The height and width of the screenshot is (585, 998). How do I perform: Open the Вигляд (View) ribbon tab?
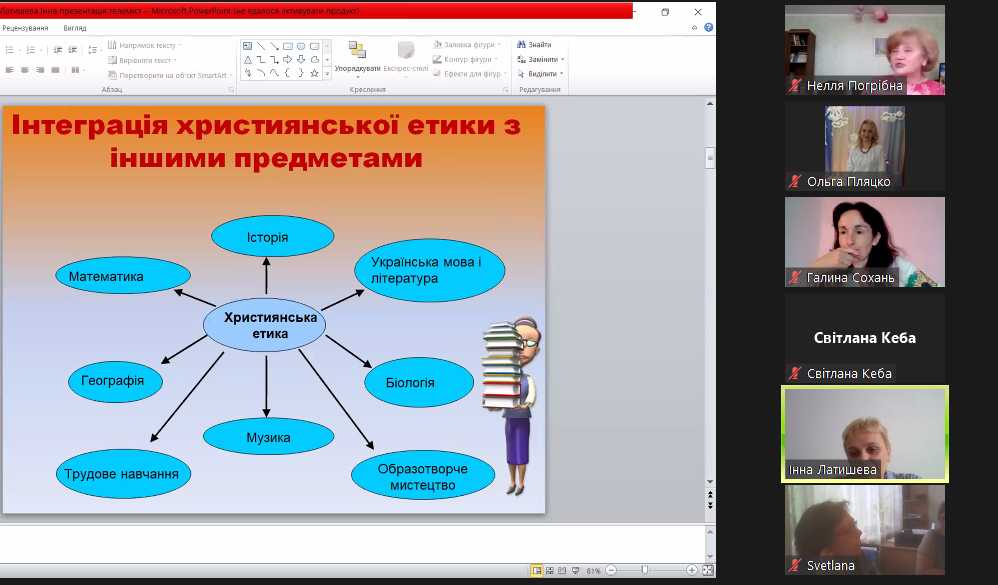tap(75, 28)
